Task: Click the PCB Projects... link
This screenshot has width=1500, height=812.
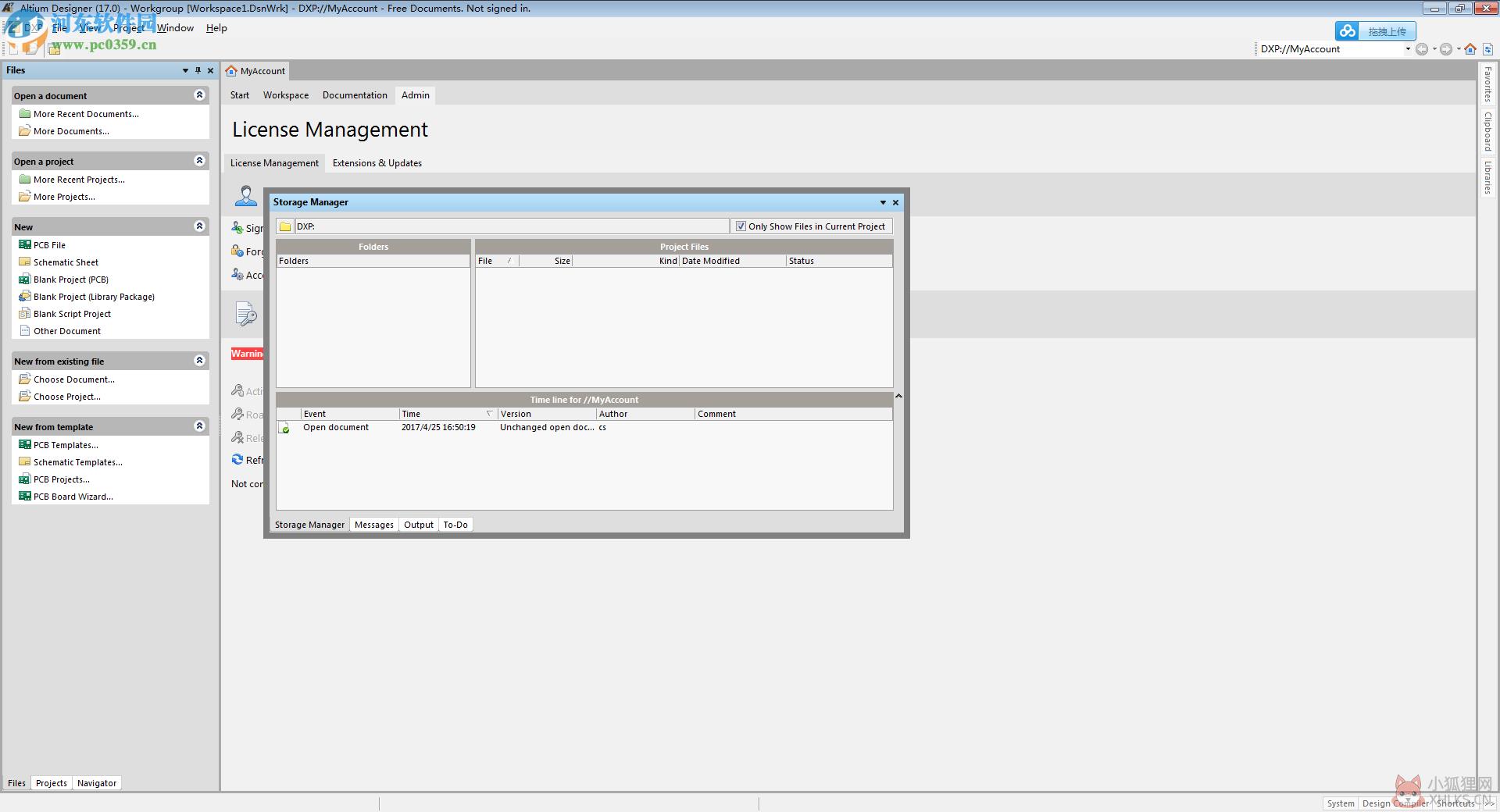Action: tap(62, 479)
